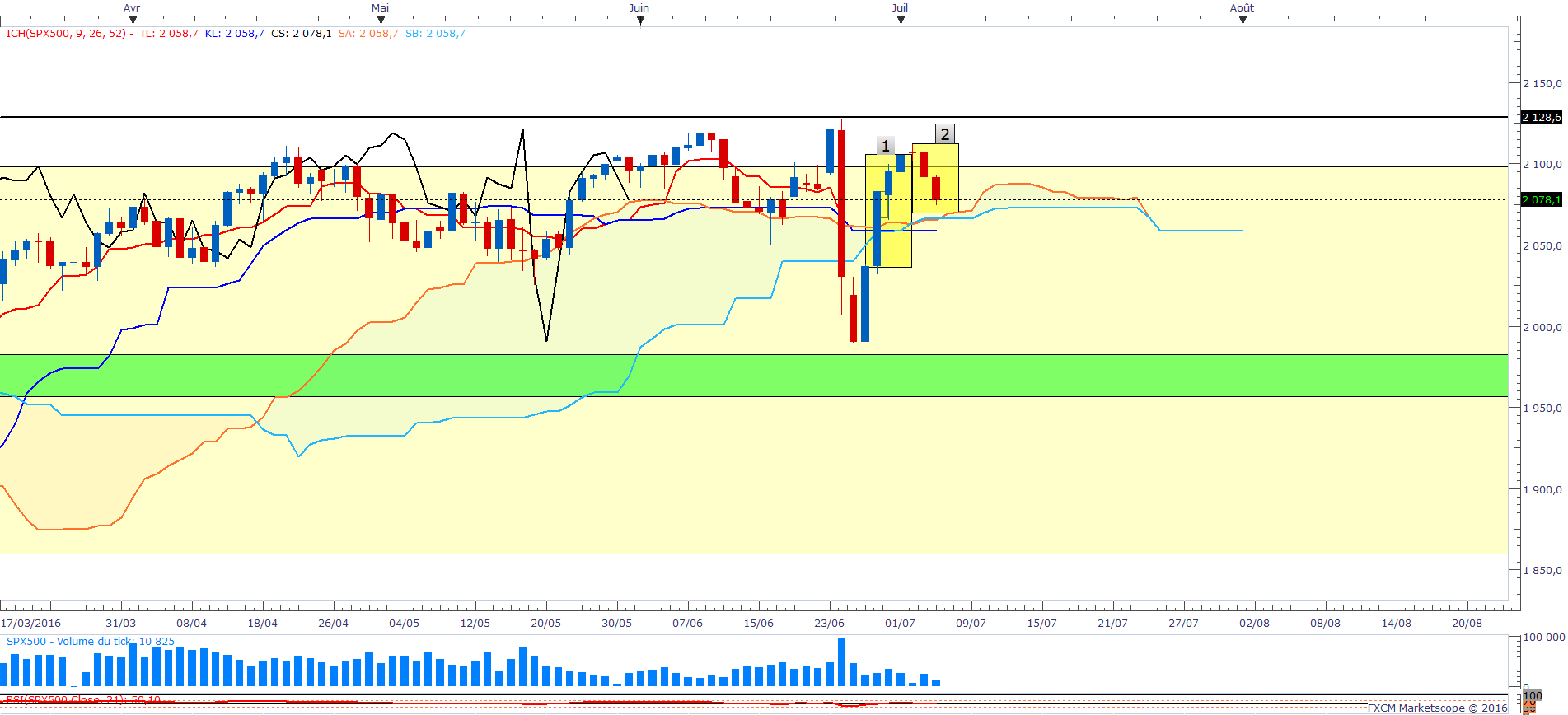The width and height of the screenshot is (1568, 715).
Task: Click the Août month marker
Action: [1242, 8]
